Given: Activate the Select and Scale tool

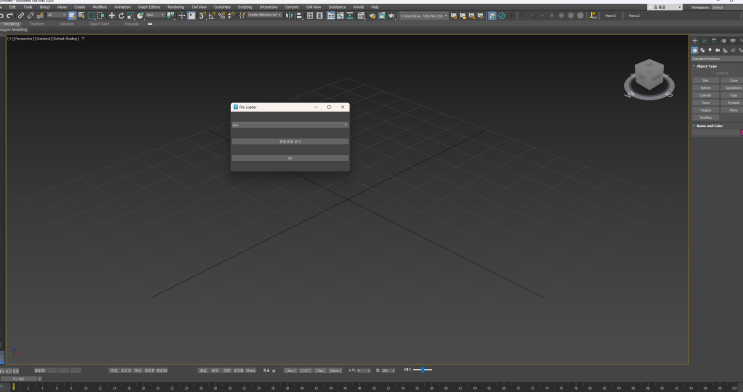Looking at the screenshot, I should coord(131,16).
